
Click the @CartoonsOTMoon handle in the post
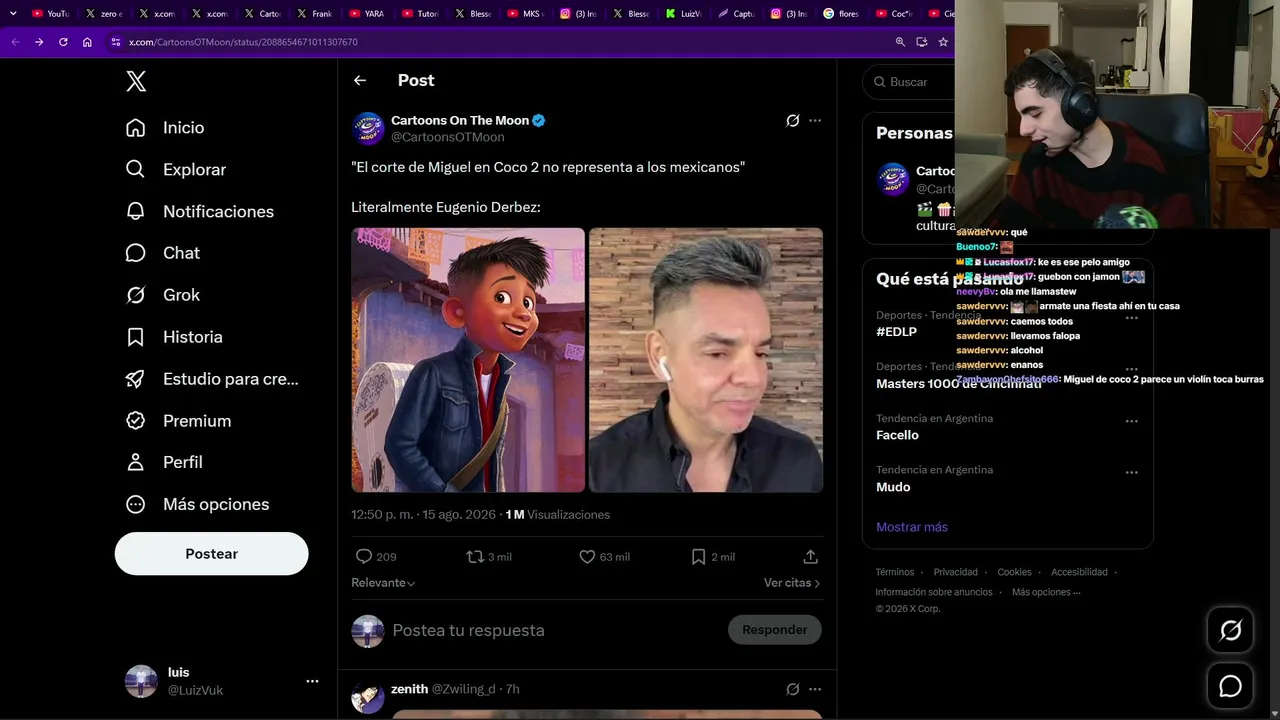pos(448,137)
